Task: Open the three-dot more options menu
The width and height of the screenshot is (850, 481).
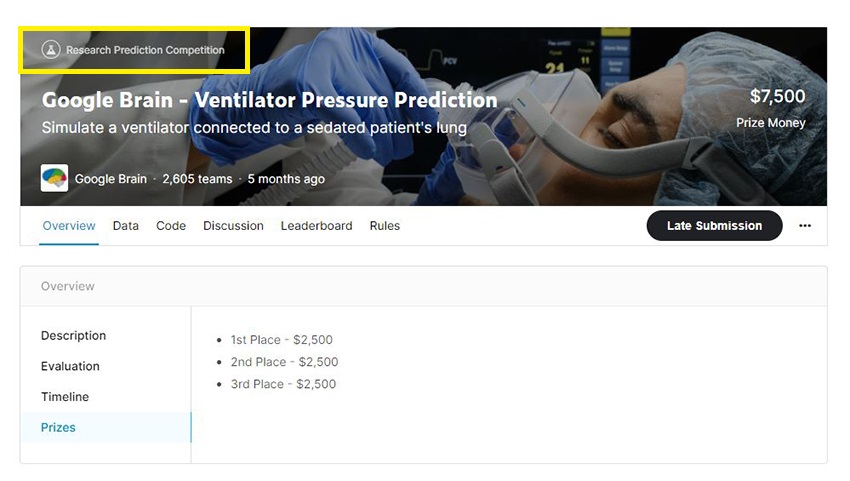Action: coord(805,226)
